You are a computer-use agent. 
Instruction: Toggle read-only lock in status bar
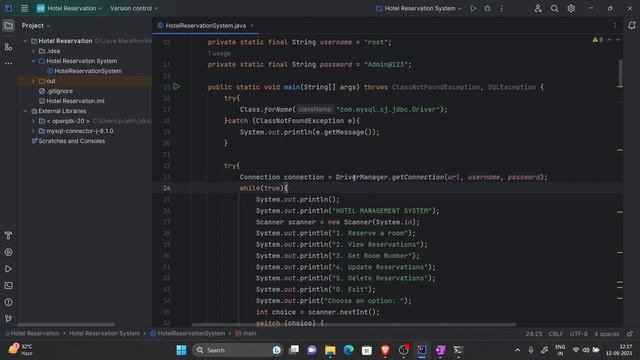(x=630, y=333)
